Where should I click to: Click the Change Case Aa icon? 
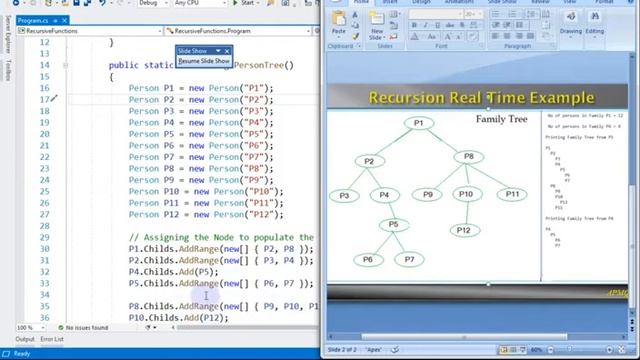pyautogui.click(x=431, y=37)
